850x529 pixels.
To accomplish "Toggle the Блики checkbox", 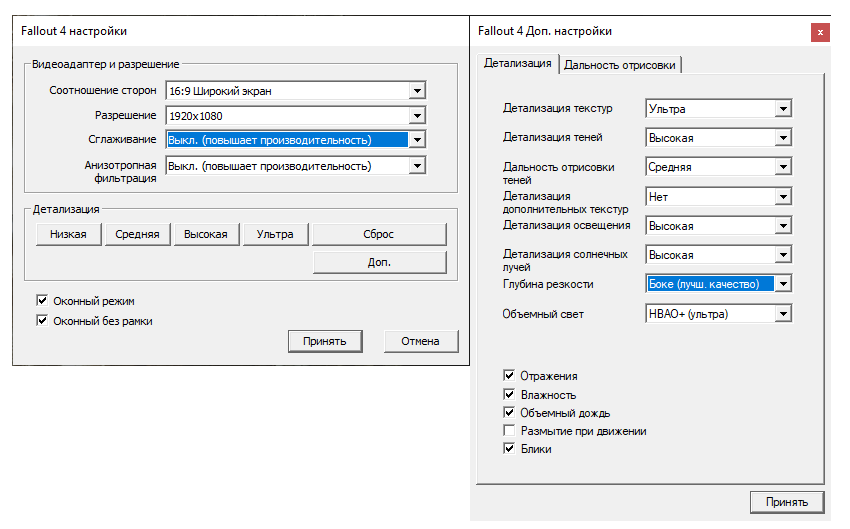I will coord(510,449).
